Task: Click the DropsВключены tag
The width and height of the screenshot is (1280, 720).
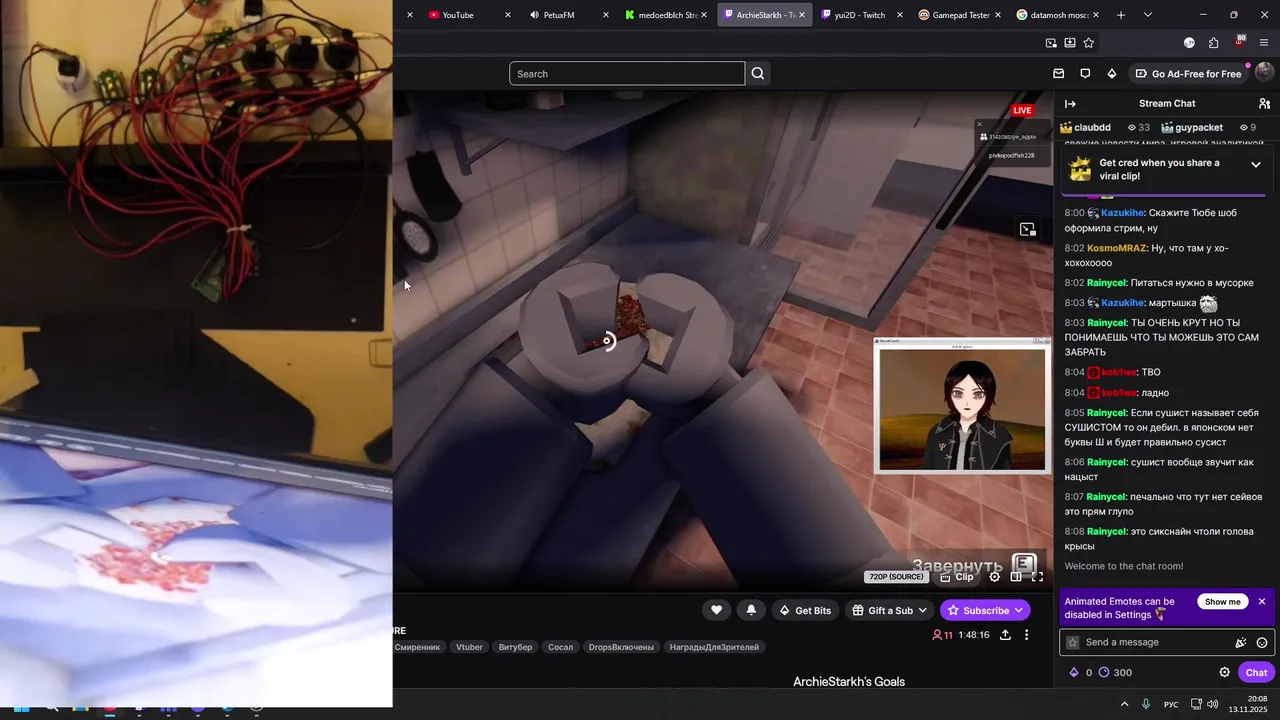Action: (621, 647)
